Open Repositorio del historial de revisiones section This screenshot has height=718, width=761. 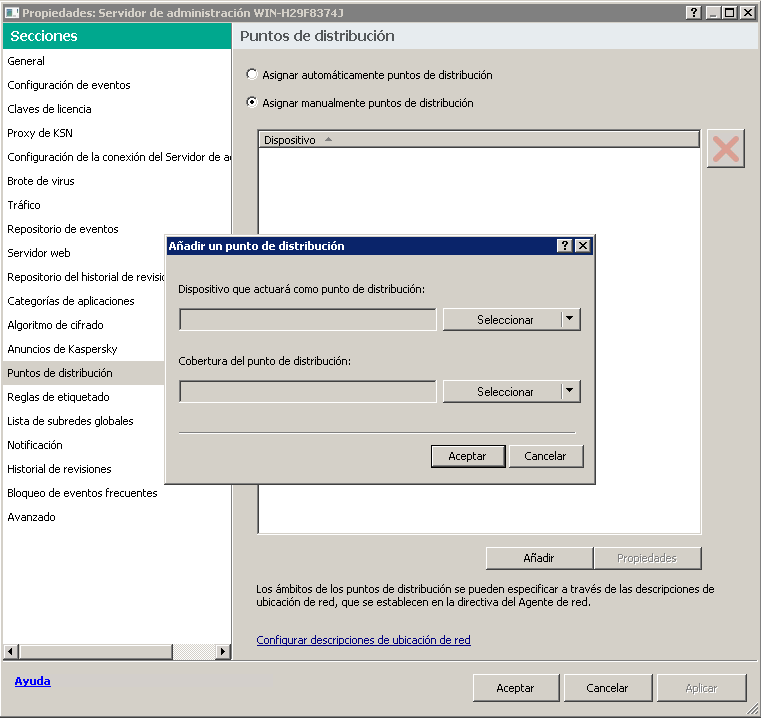(83, 277)
